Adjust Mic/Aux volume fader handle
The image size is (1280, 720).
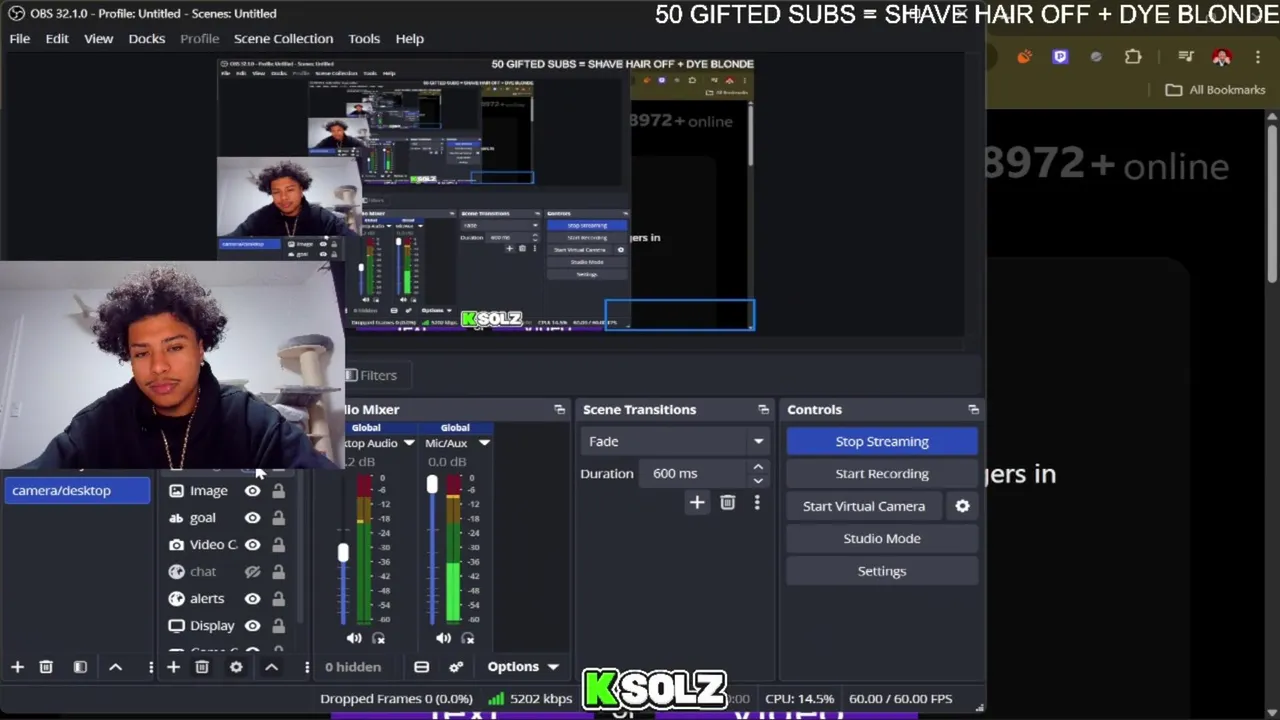pos(432,485)
